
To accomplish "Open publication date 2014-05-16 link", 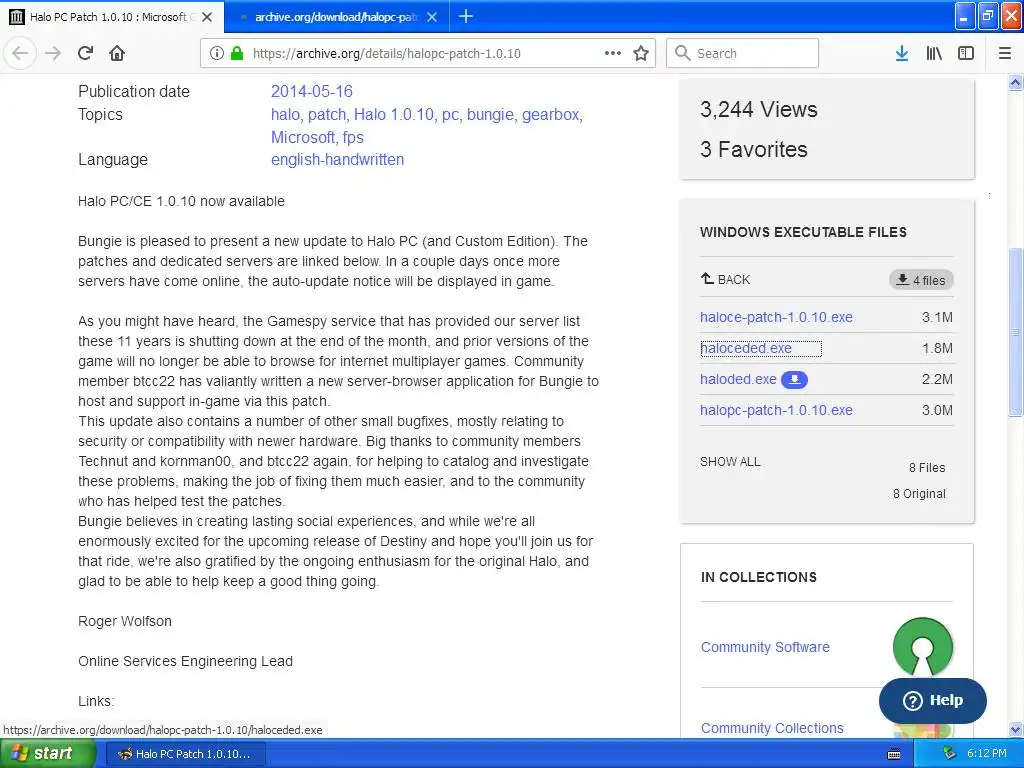I will click(312, 91).
